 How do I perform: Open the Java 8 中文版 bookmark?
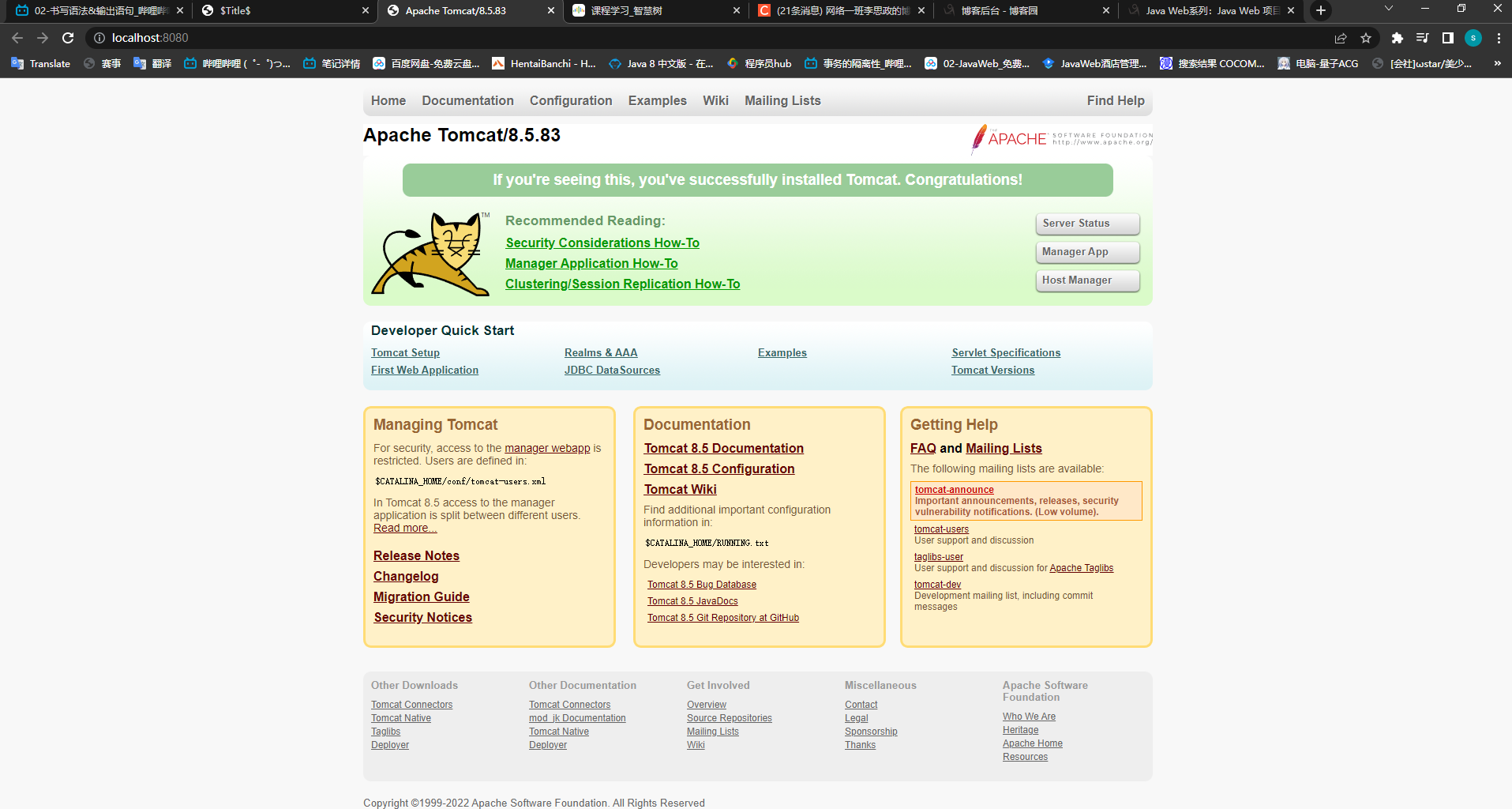click(661, 64)
